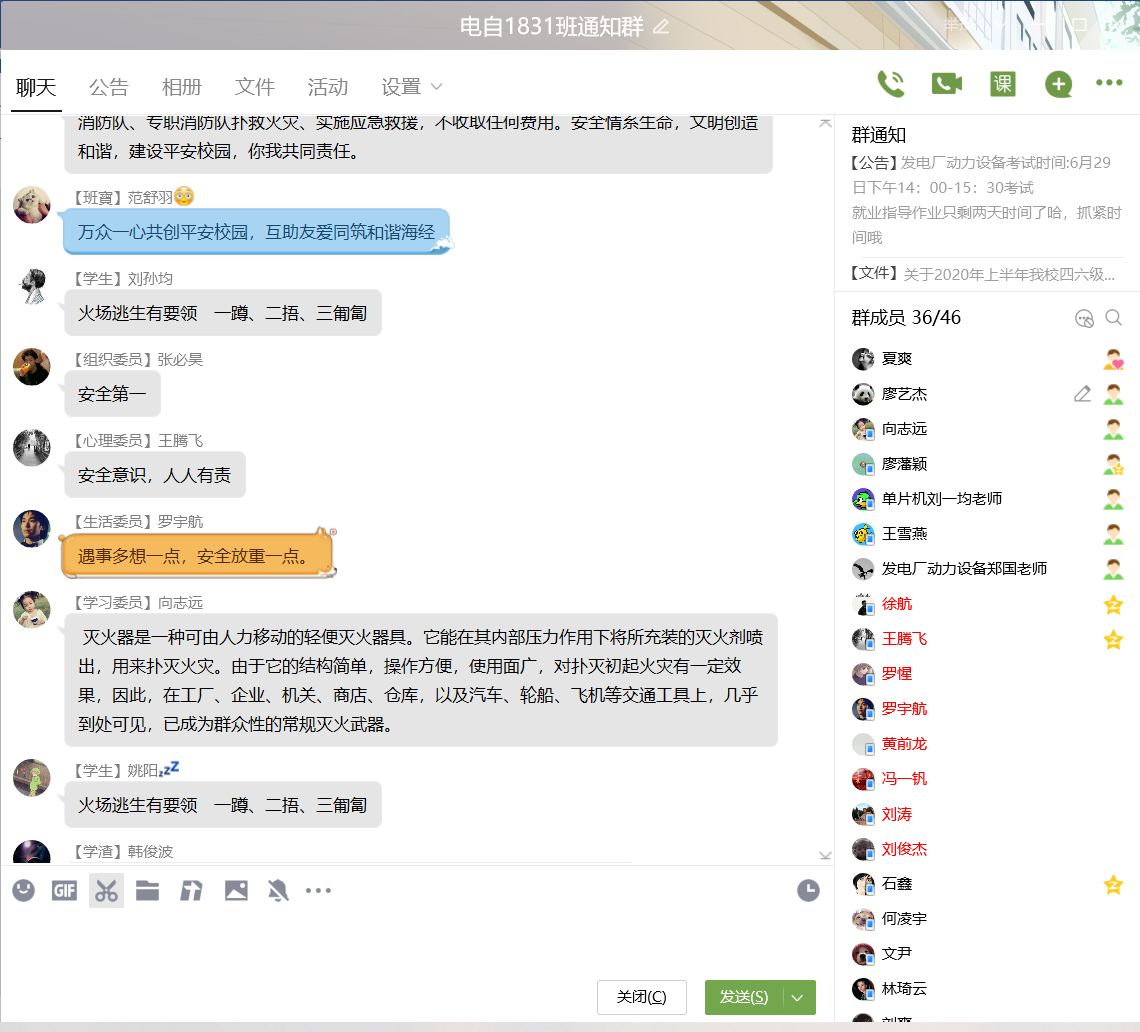Click the send file folder icon
Image resolution: width=1140 pixels, height=1032 pixels.
pyautogui.click(x=148, y=890)
